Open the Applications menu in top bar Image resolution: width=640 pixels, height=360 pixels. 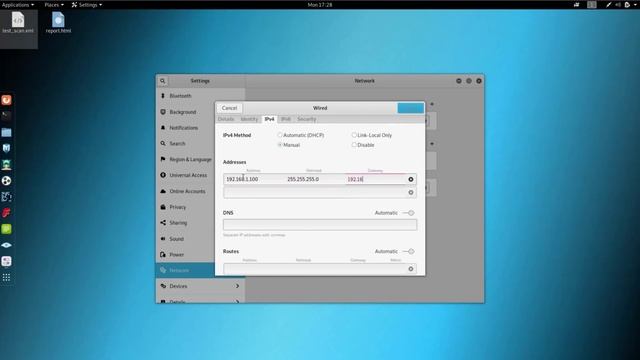point(18,5)
